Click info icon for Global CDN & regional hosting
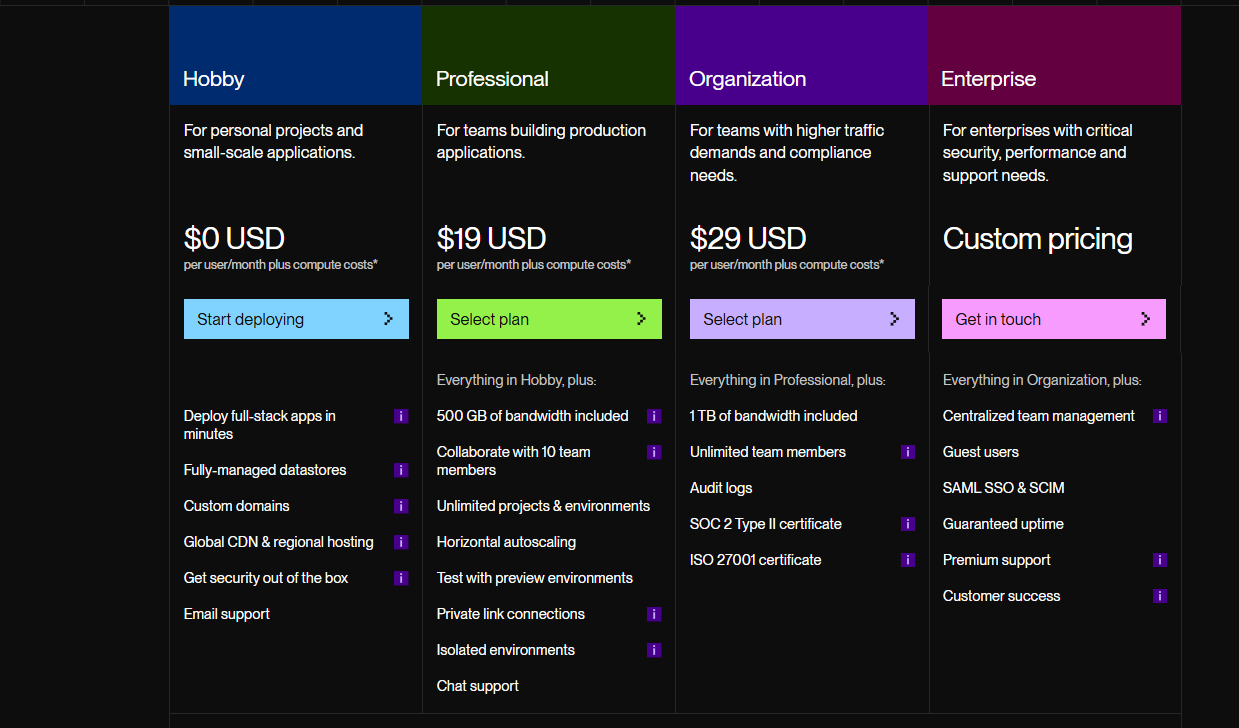 click(401, 542)
